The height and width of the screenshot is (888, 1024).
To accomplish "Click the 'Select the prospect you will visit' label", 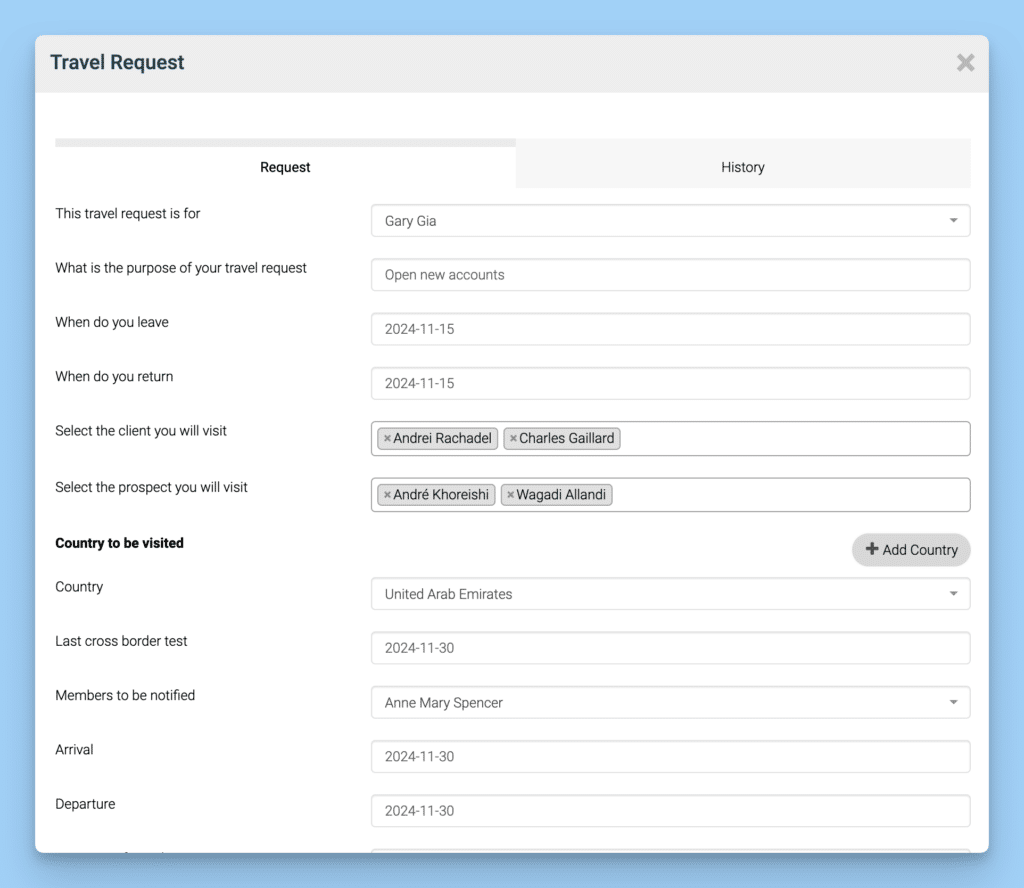I will point(151,488).
